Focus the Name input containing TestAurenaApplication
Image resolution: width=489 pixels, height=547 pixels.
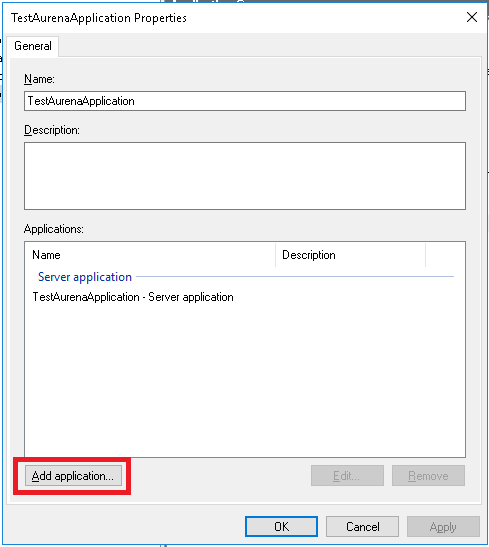pos(245,101)
